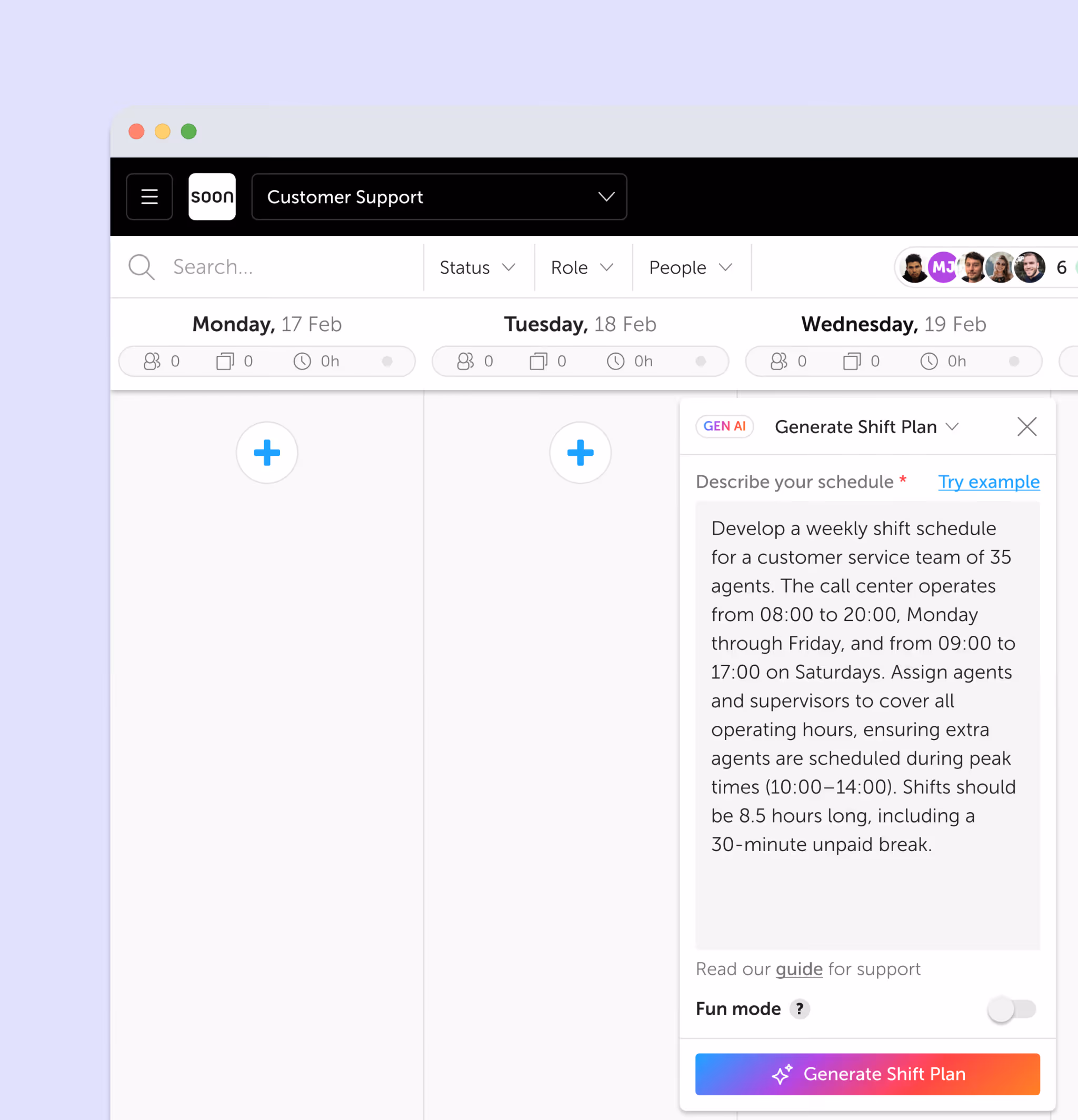Select the Wednesday, 19 Feb header
Viewport: 1078px width, 1120px height.
[893, 324]
